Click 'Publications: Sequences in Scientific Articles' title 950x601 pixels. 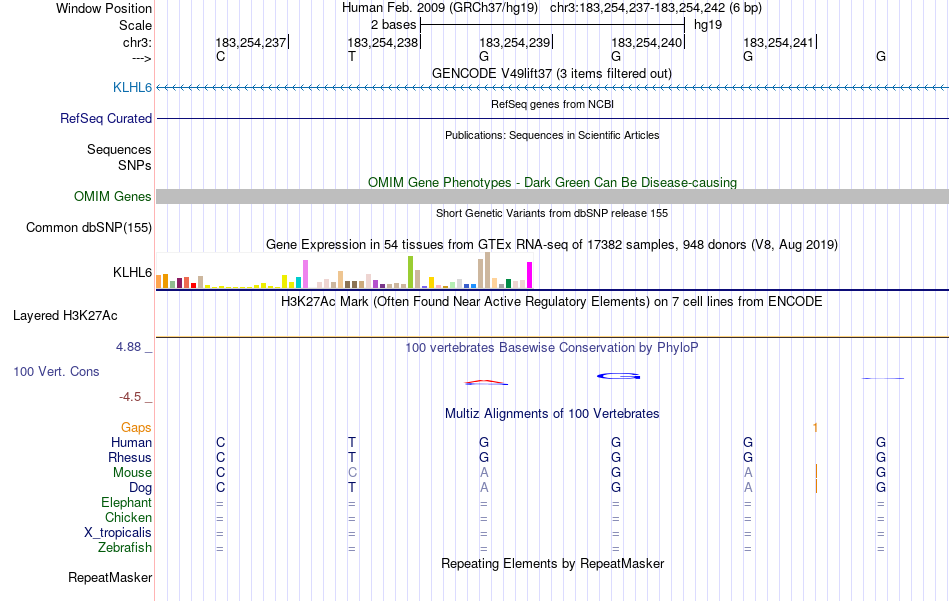coord(552,135)
